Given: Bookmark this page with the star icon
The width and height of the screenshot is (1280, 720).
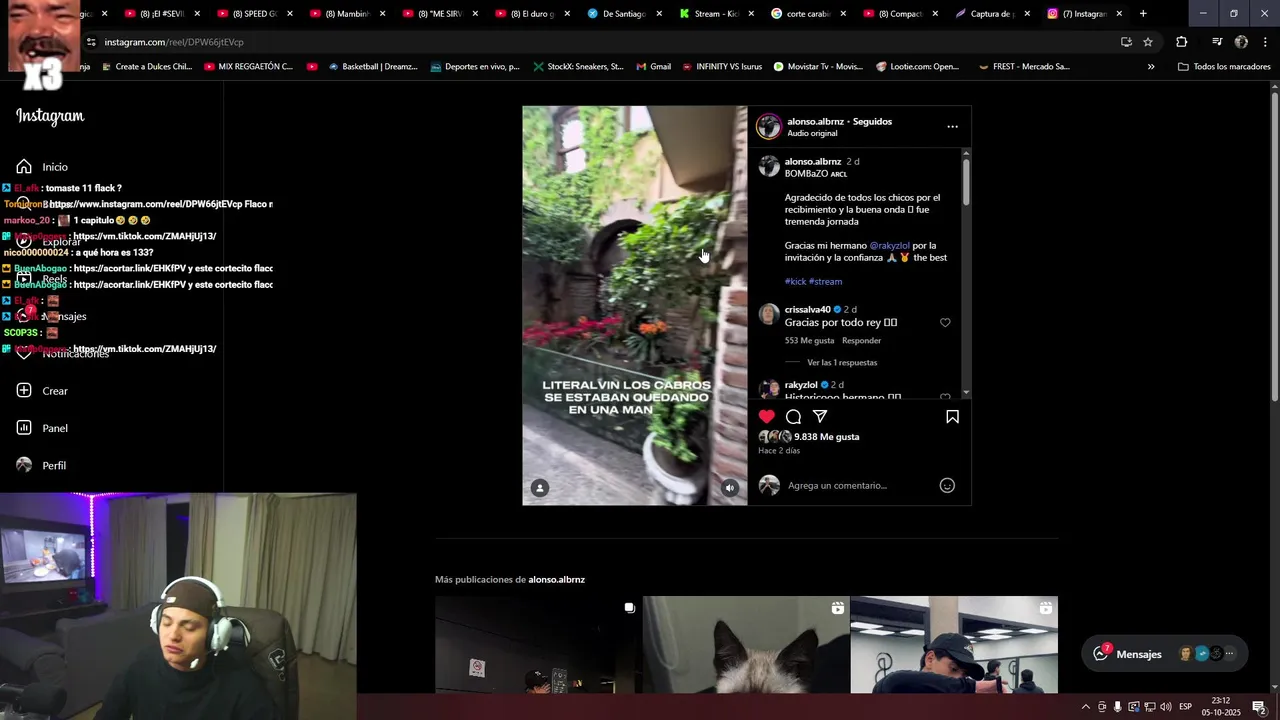Looking at the screenshot, I should pos(1148,42).
